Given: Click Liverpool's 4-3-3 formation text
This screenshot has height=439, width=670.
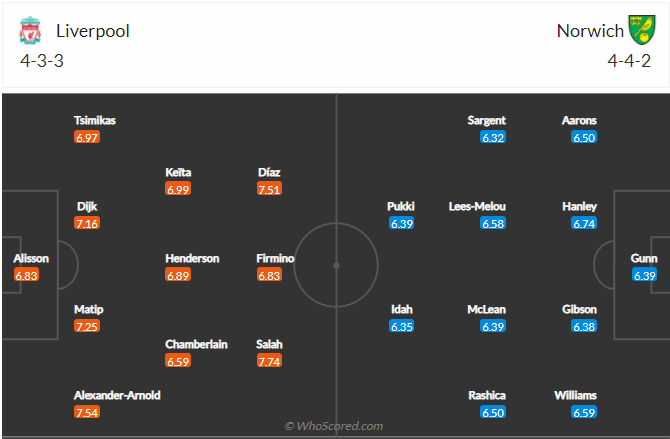Looking at the screenshot, I should click(x=41, y=60).
